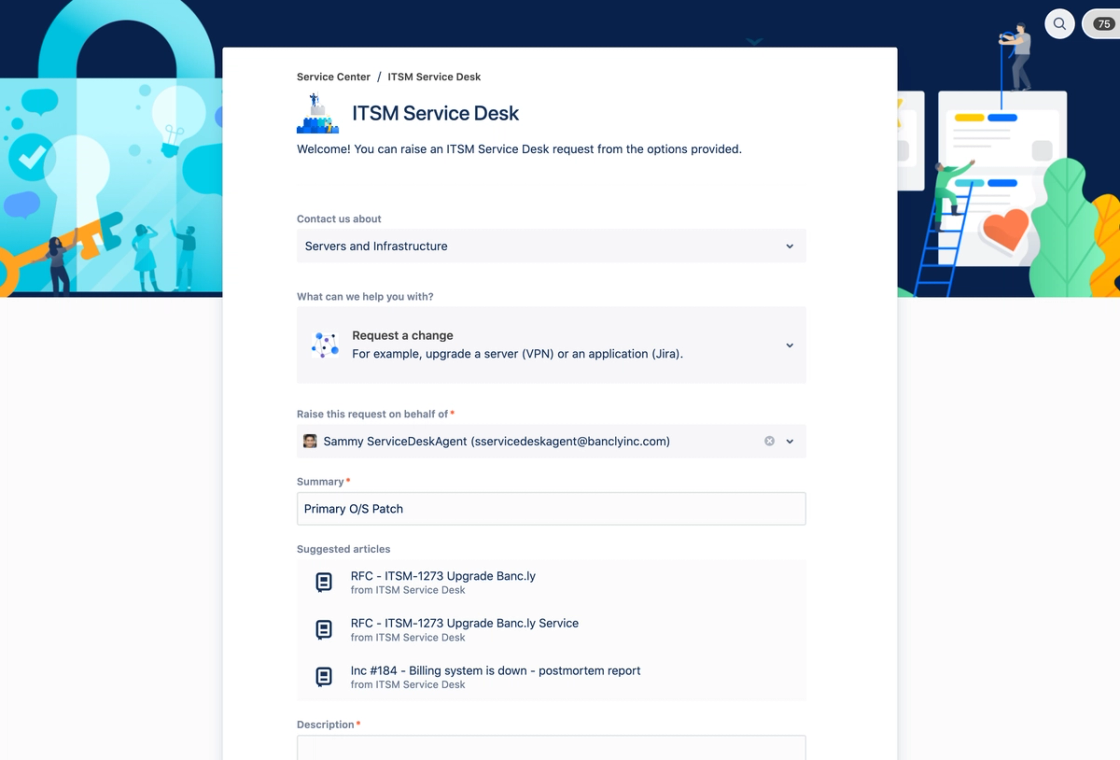
Task: Open article RFC - ITSM-1273 Upgrade Banc.ly
Action: pyautogui.click(x=443, y=576)
